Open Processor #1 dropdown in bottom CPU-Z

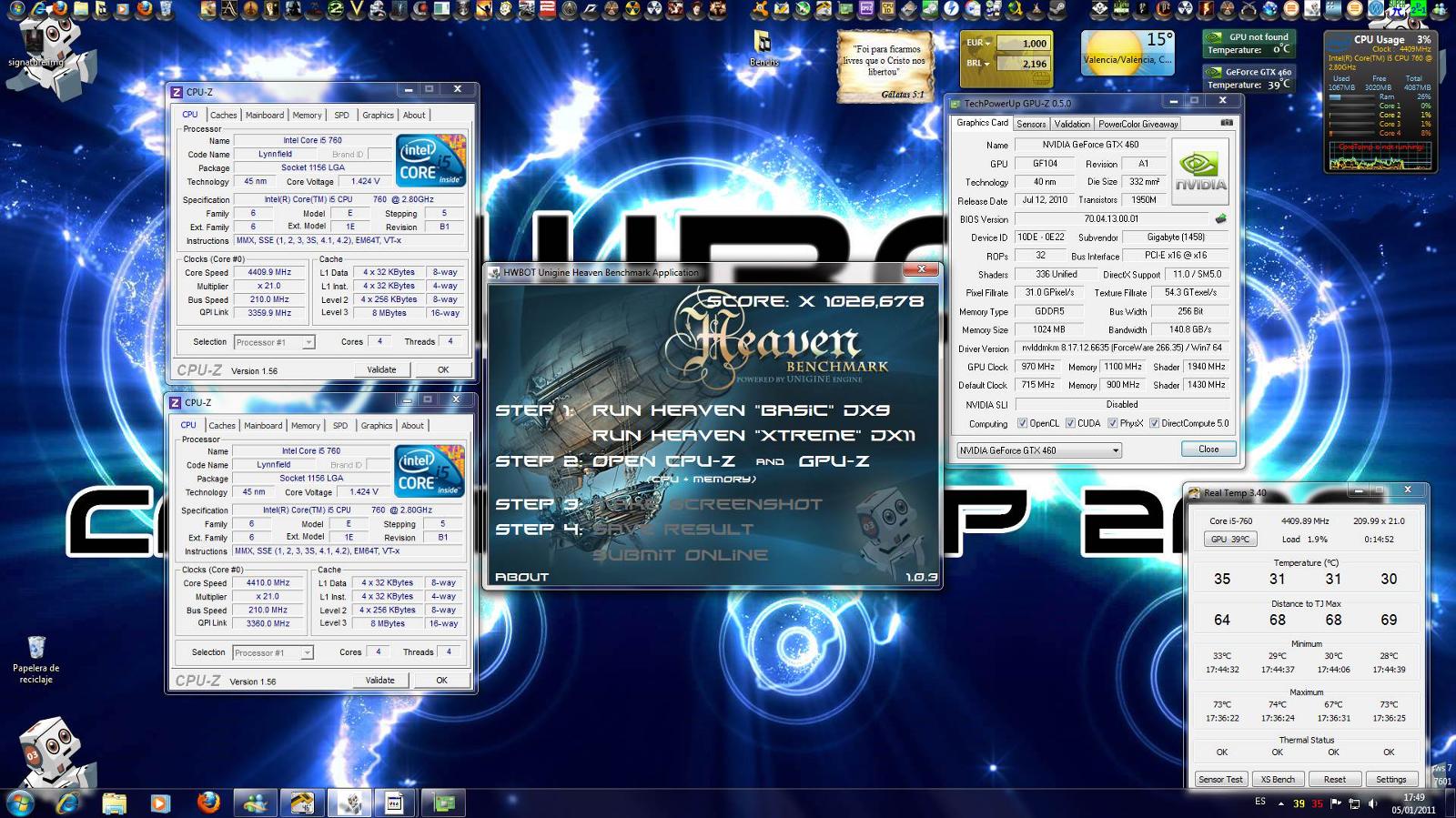point(272,652)
